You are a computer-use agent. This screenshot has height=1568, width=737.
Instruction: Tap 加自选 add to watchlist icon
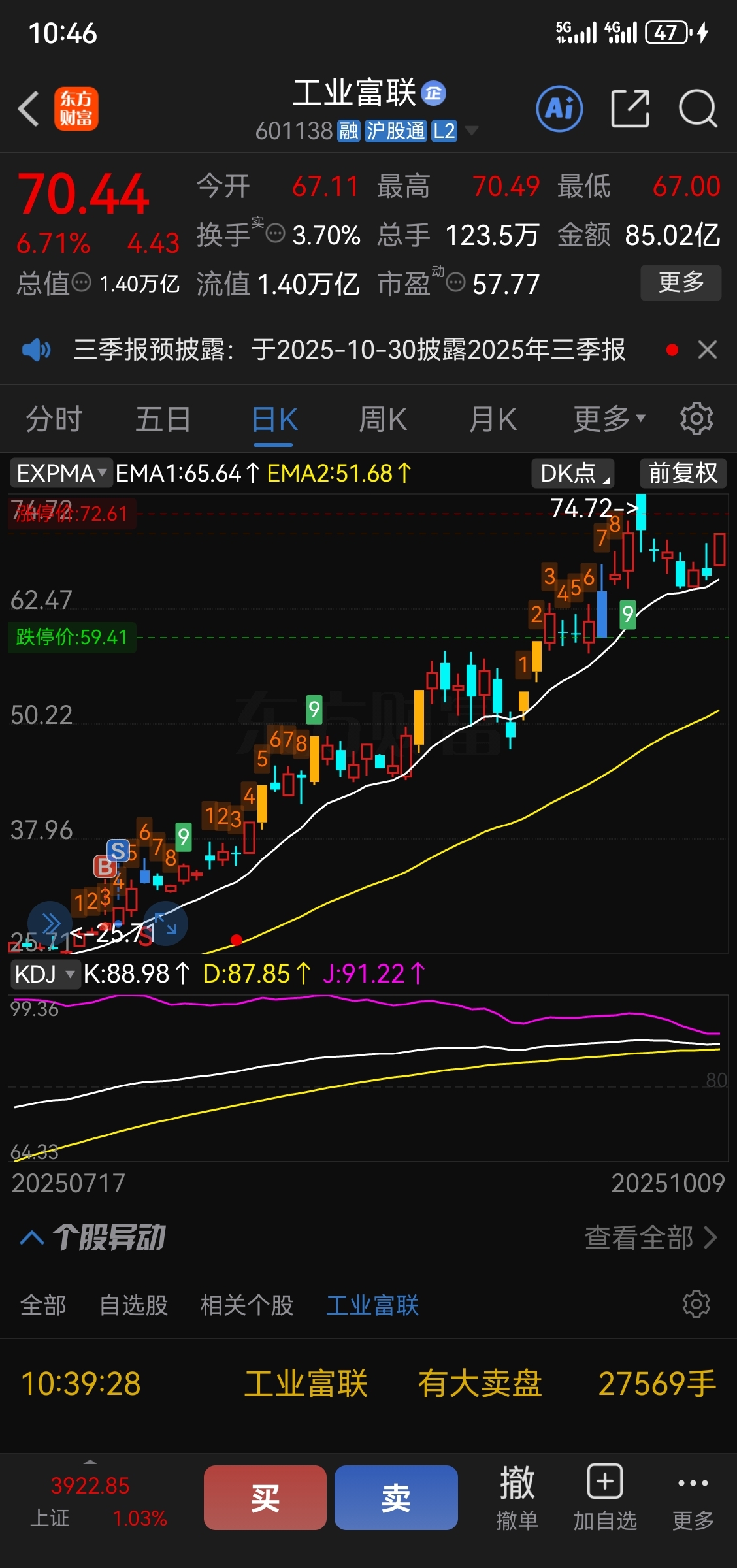[604, 1499]
